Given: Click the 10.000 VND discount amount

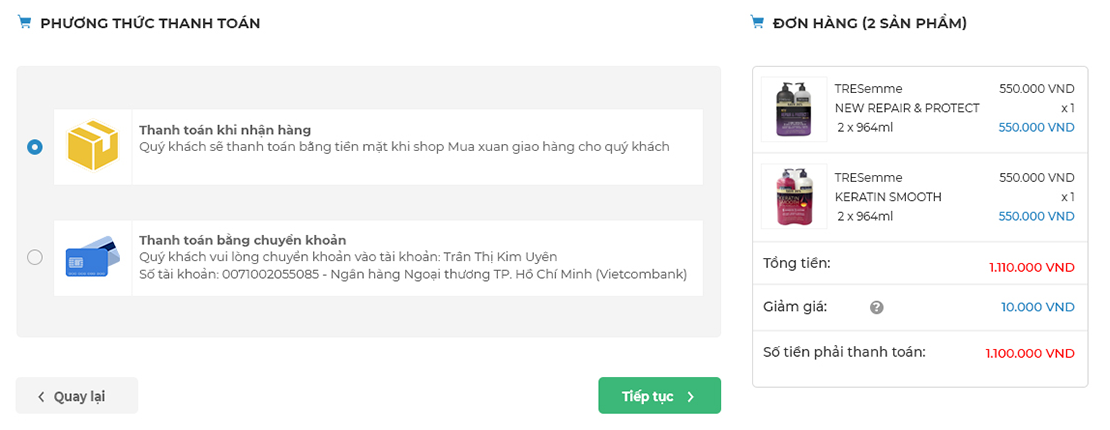Looking at the screenshot, I should [1038, 307].
